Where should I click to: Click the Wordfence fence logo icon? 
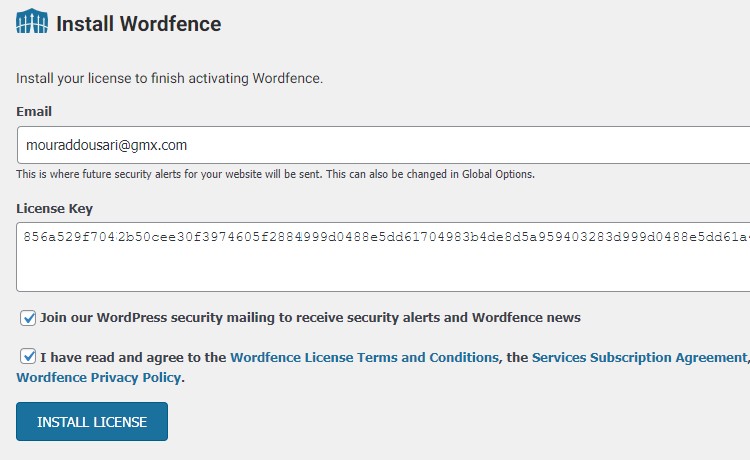pos(32,21)
